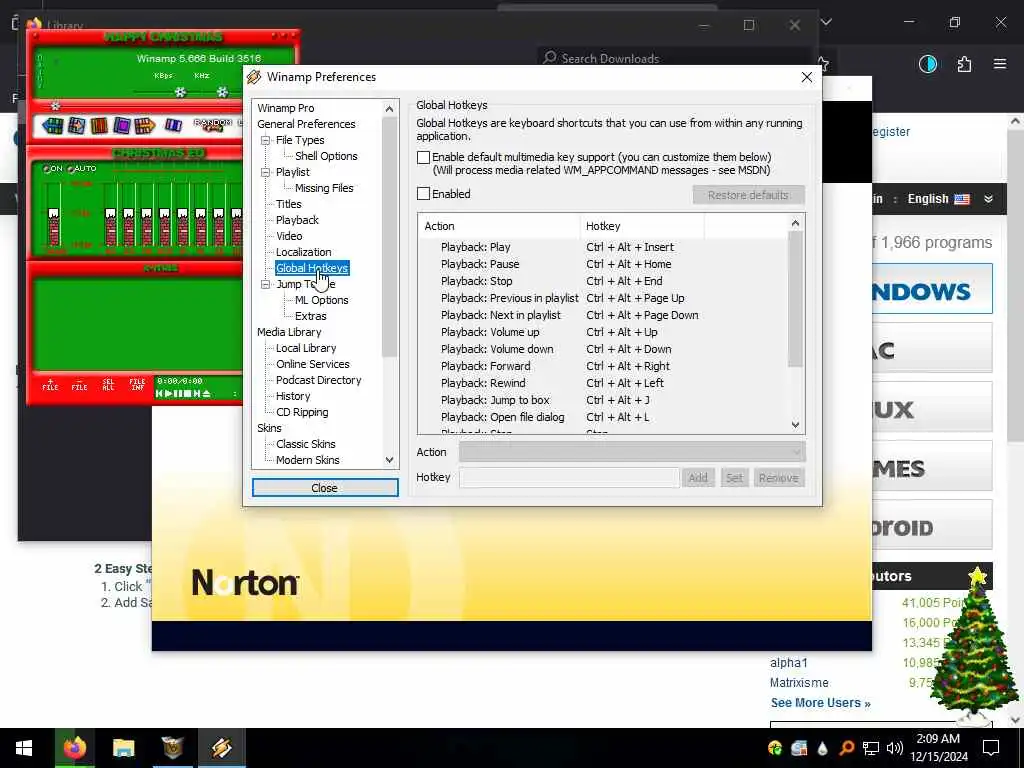Toggle the equalizer ON button
Viewport: 1024px width, 768px height.
[x=53, y=168]
